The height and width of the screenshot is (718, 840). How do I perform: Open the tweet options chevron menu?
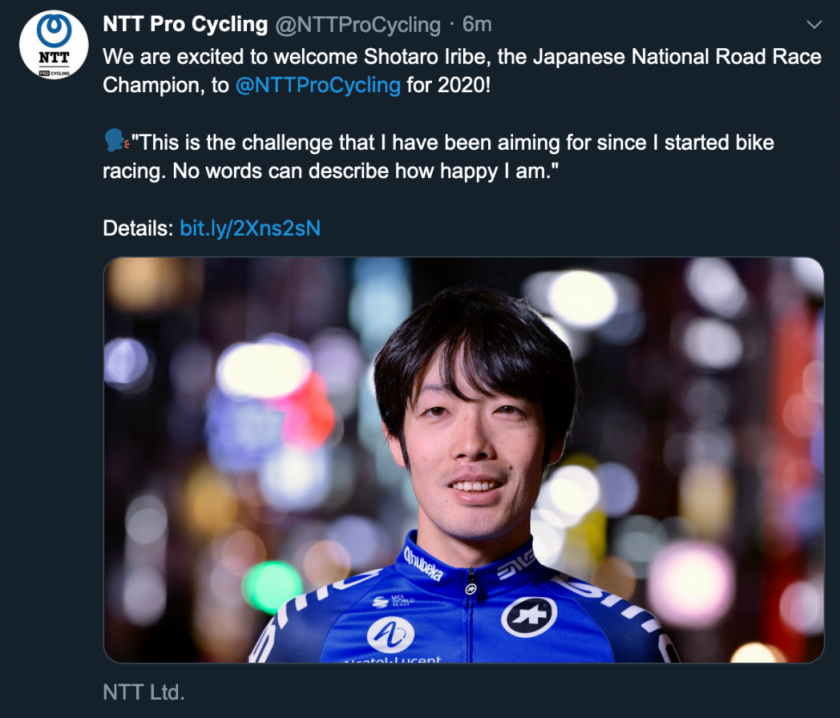coord(814,24)
